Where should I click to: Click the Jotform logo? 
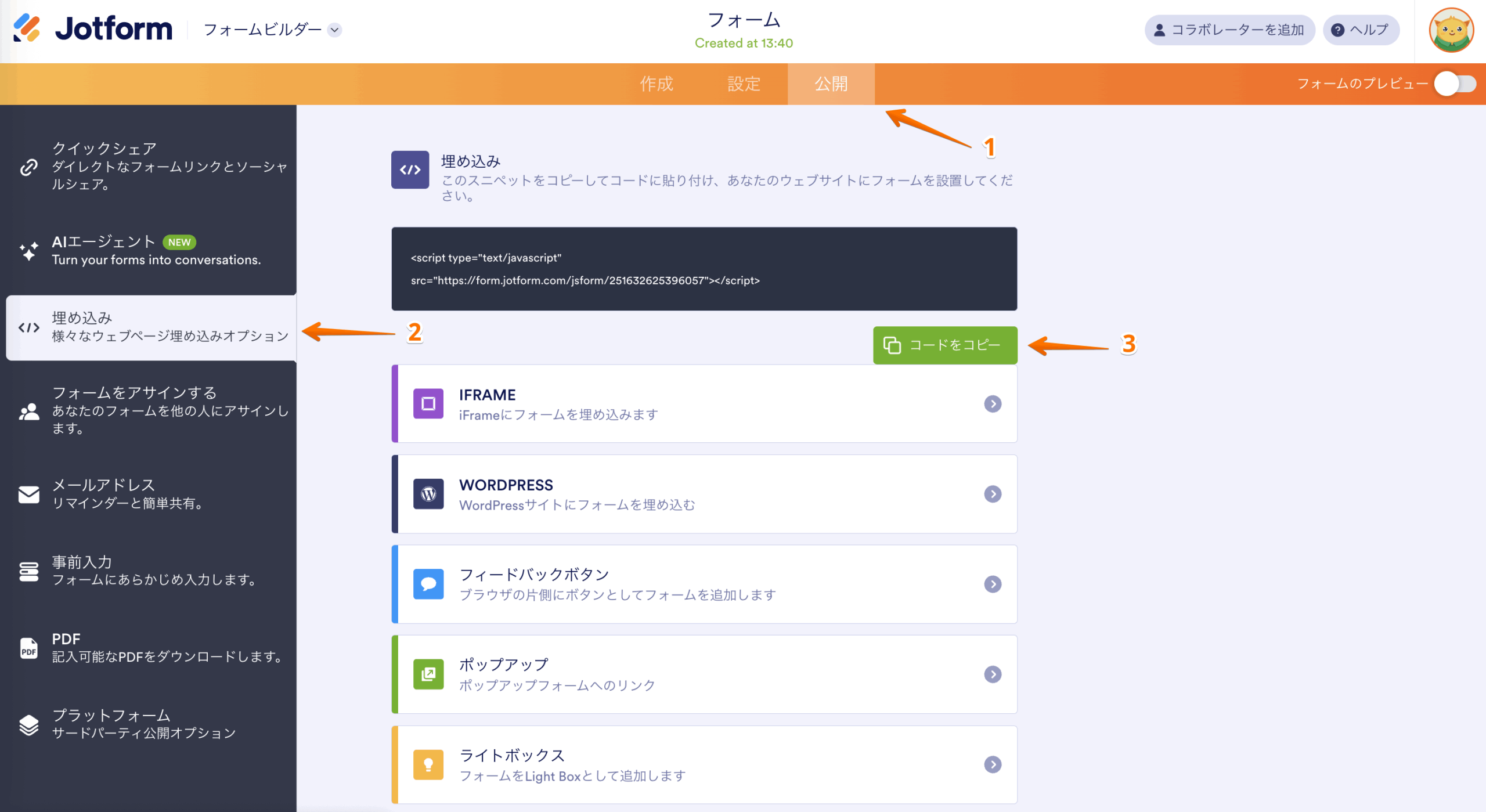pos(93,29)
